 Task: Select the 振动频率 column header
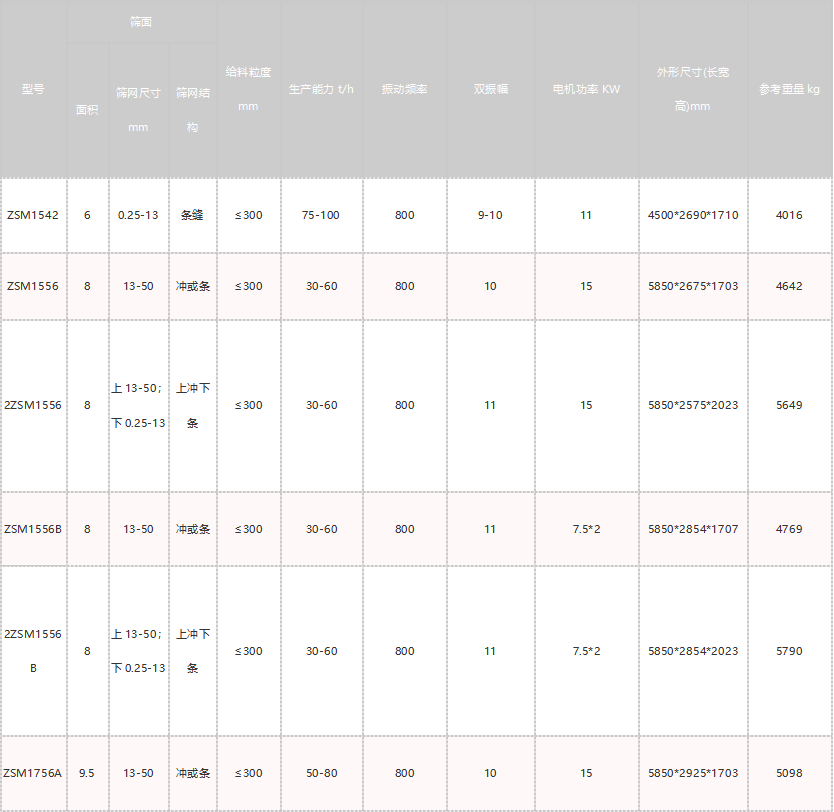click(x=404, y=89)
